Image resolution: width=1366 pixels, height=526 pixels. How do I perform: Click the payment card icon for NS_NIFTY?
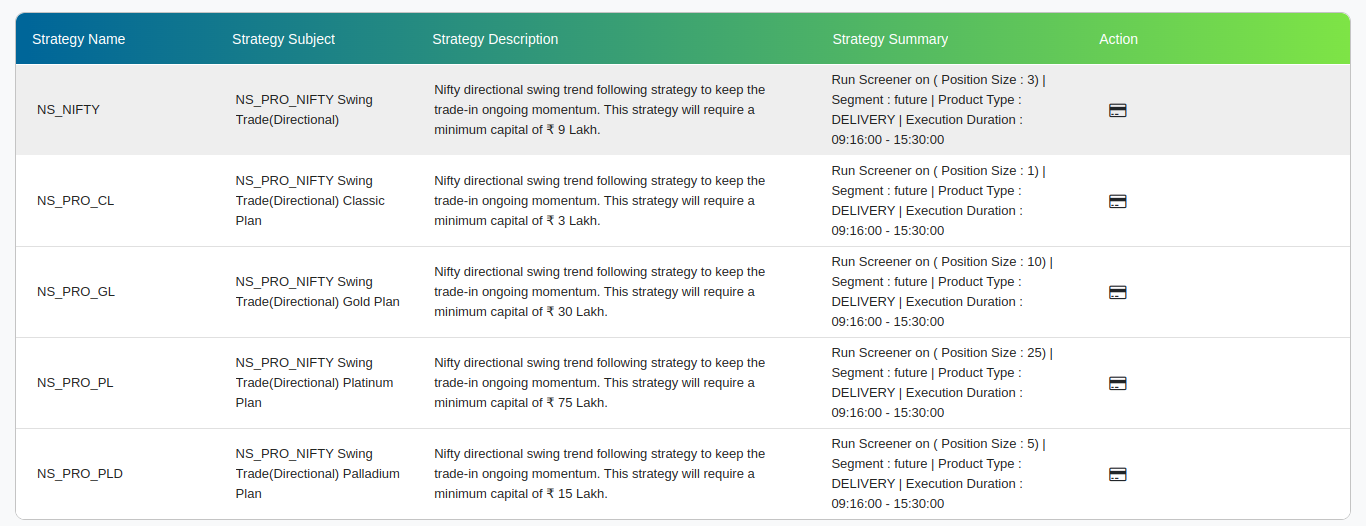coord(1118,110)
